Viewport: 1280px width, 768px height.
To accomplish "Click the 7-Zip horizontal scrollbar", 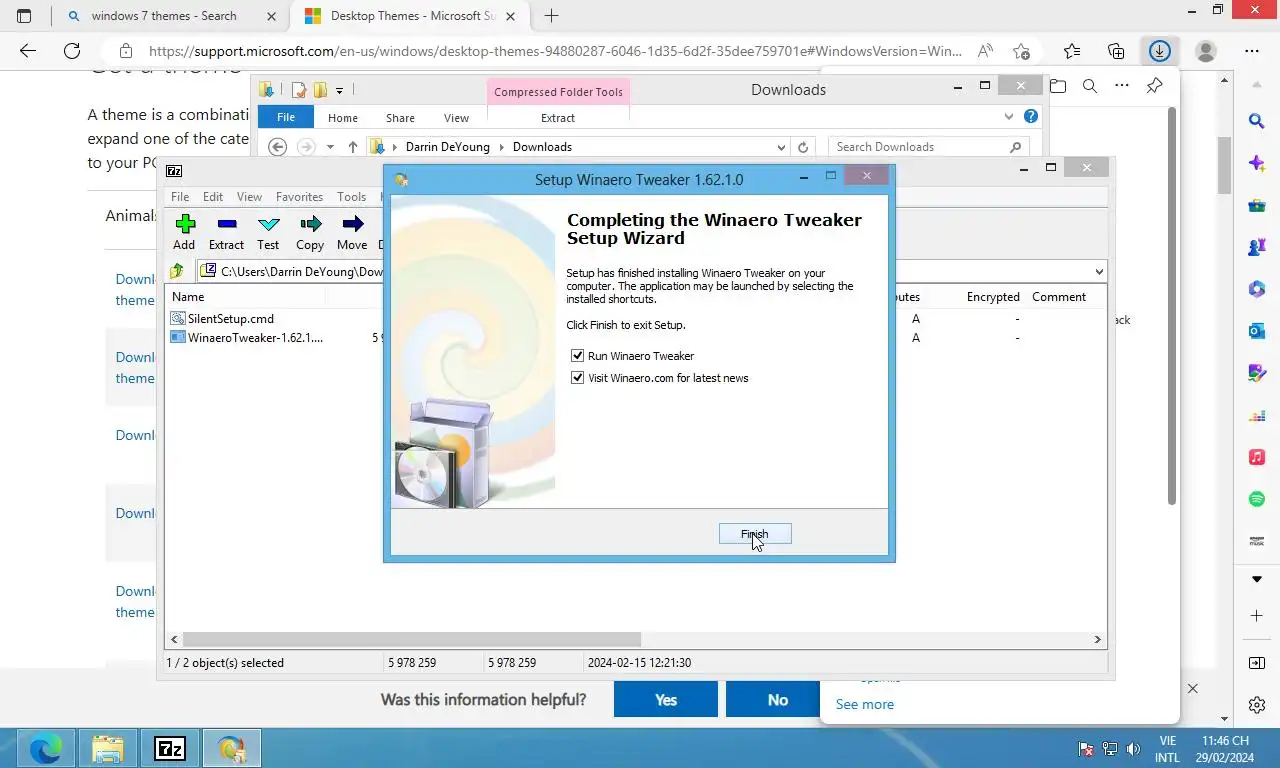I will coord(410,639).
